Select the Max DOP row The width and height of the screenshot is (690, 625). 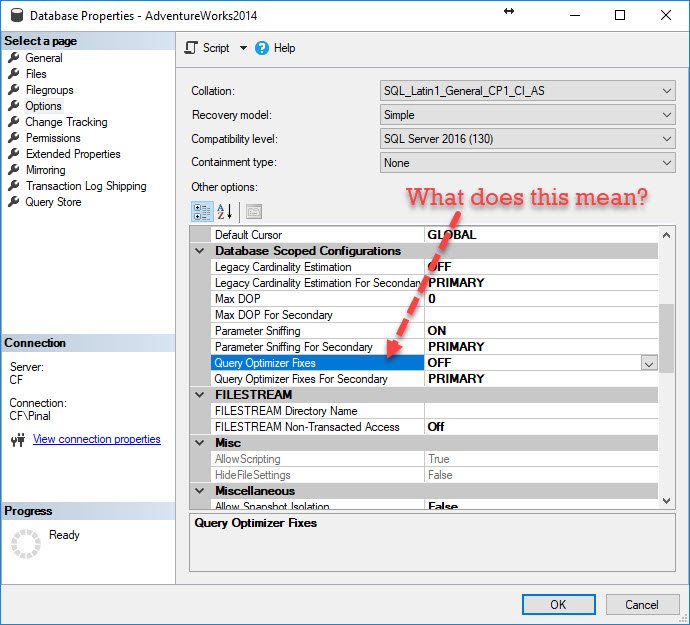[x=434, y=299]
